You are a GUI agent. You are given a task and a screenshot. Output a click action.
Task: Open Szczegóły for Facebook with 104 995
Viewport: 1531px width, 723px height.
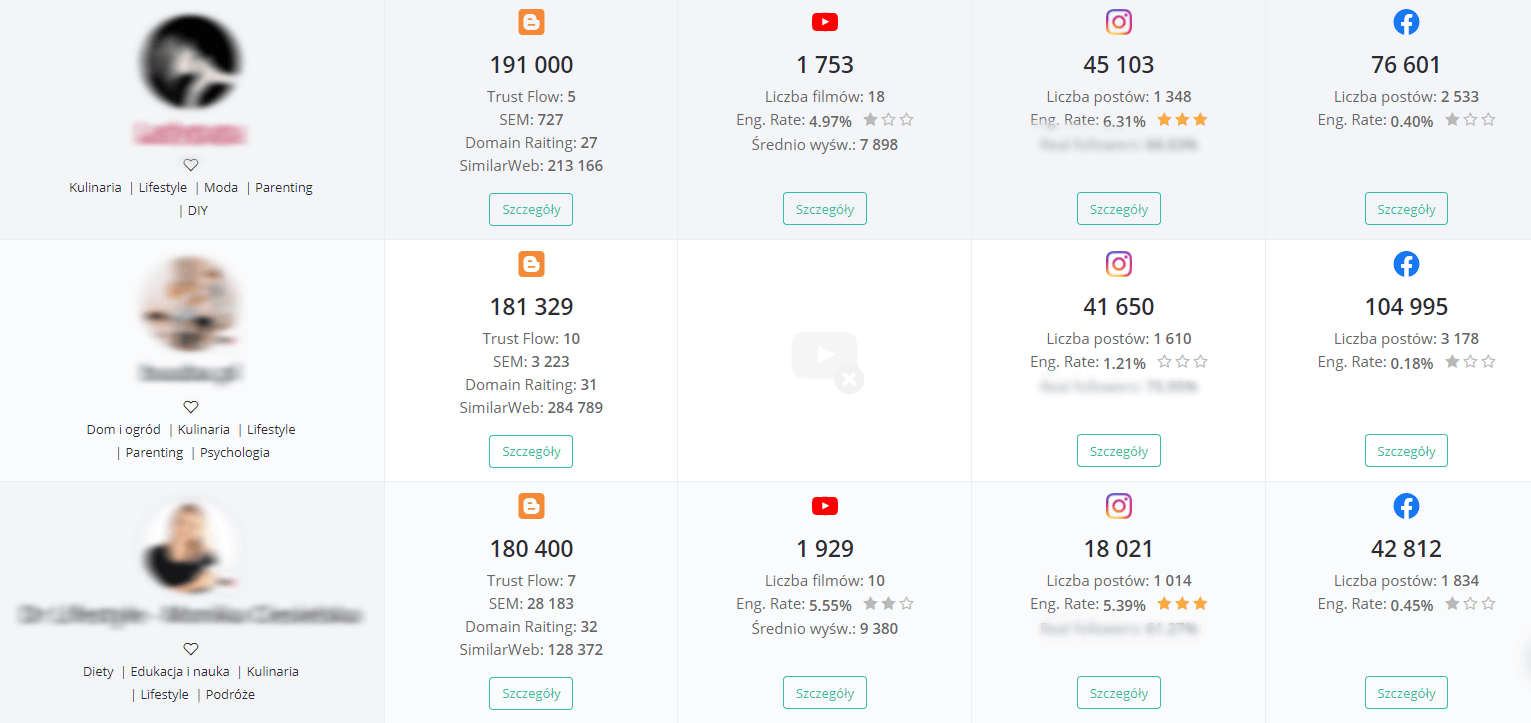click(1406, 451)
